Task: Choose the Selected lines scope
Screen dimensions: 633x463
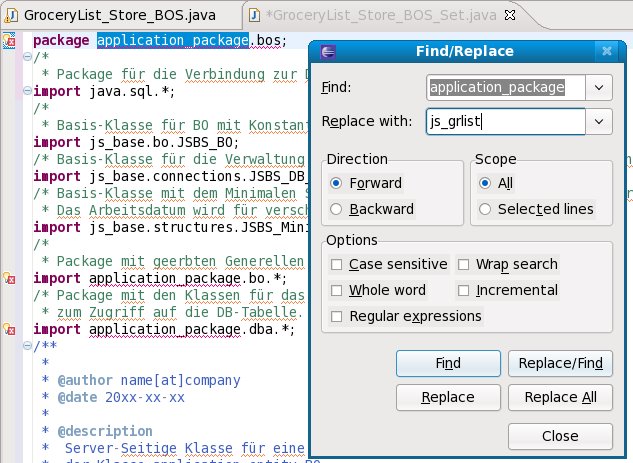Action: coord(485,209)
